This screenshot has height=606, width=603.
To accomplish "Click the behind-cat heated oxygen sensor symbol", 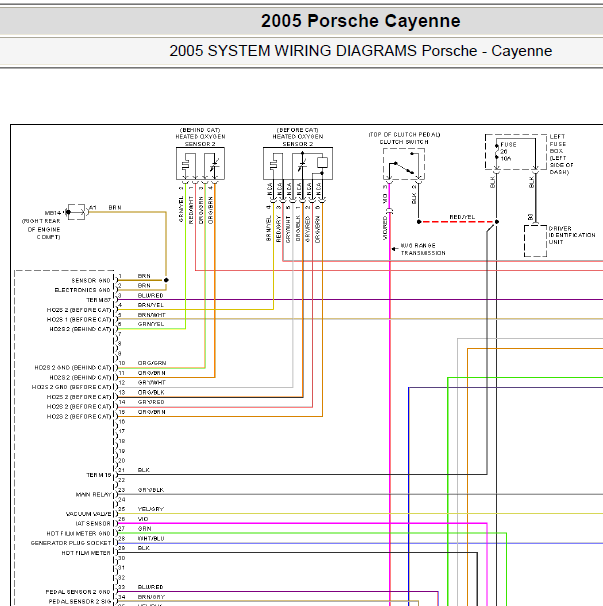I will (x=200, y=163).
